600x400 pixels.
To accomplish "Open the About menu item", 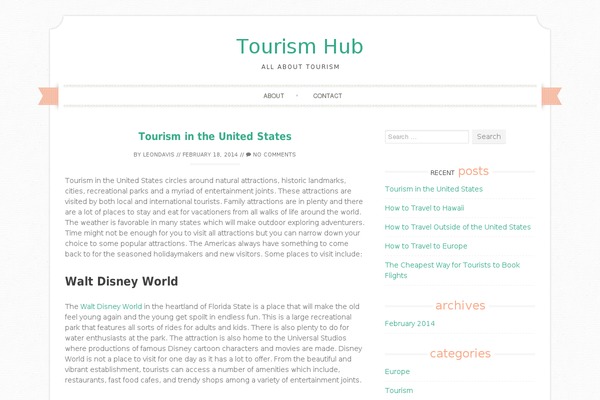I will coord(274,96).
